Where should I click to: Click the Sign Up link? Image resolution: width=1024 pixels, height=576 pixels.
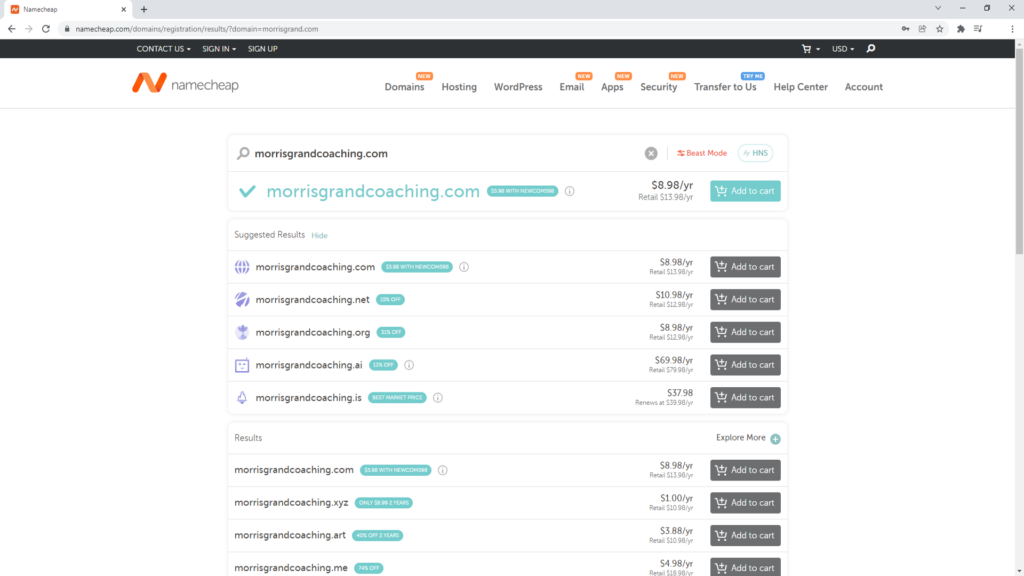pos(263,49)
